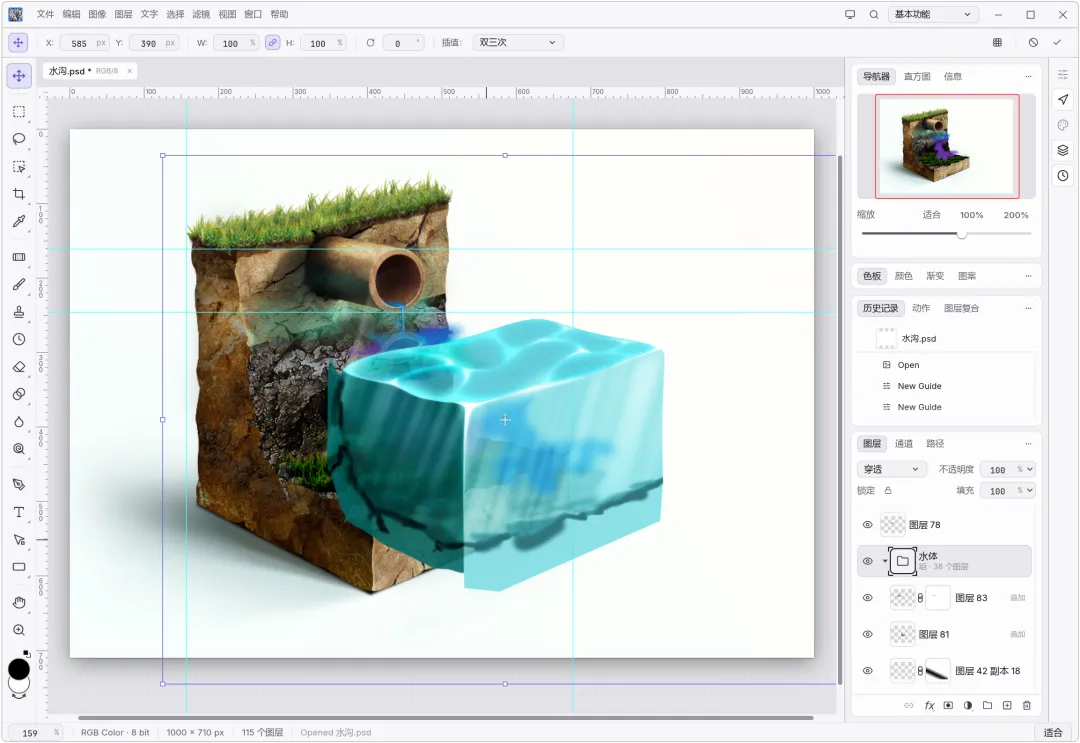The image size is (1080, 743).
Task: Click the 200% zoom button
Action: [1015, 215]
